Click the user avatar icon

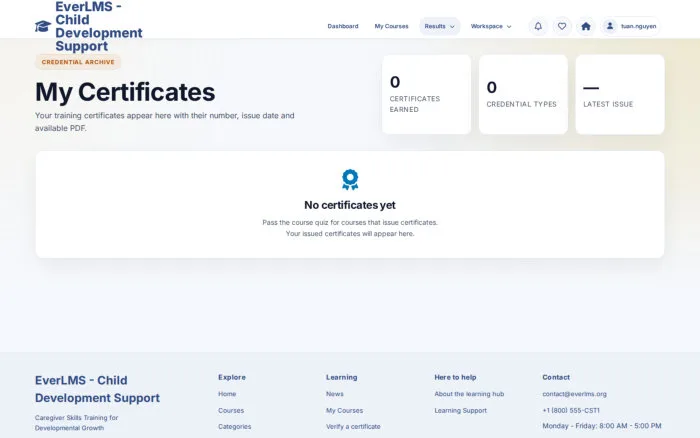coord(610,26)
